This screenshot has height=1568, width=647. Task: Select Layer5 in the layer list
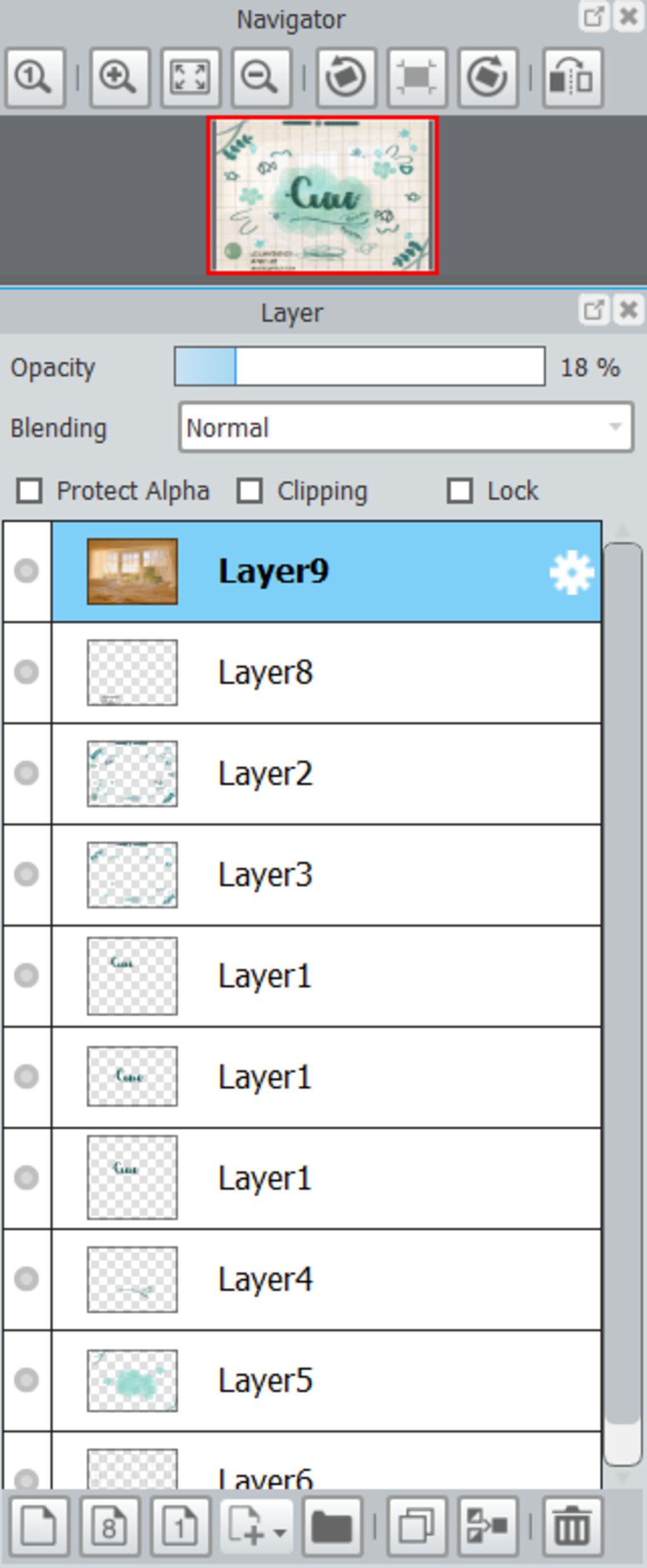(326, 1381)
